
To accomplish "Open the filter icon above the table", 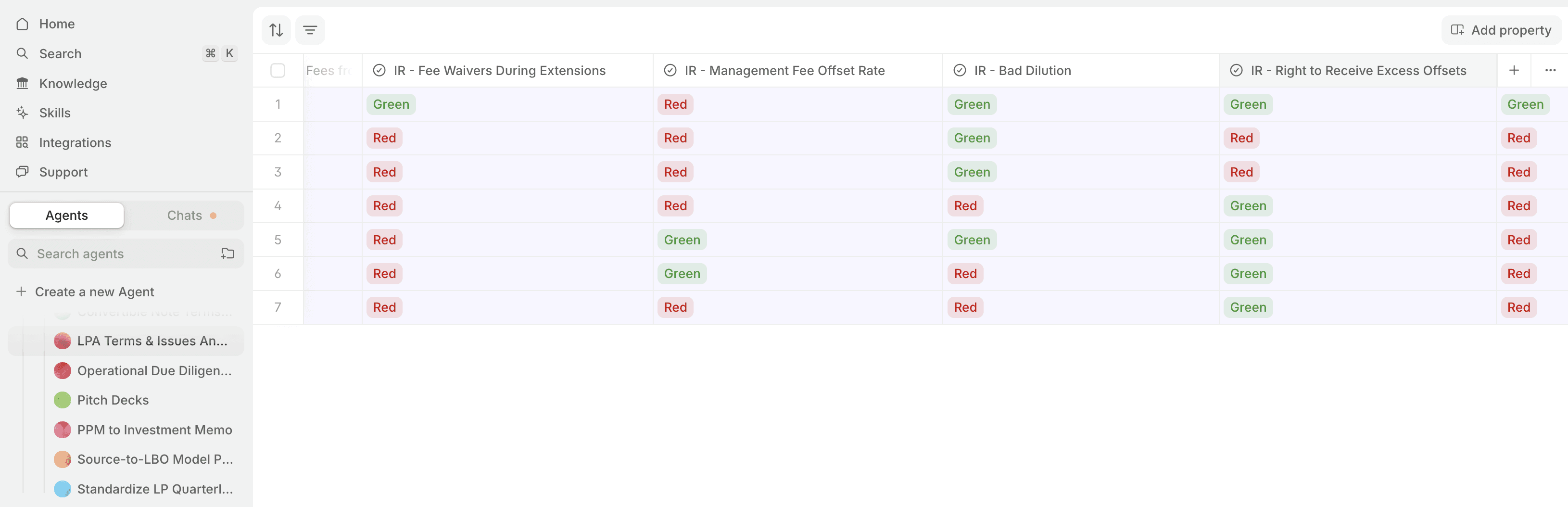I will pyautogui.click(x=310, y=29).
